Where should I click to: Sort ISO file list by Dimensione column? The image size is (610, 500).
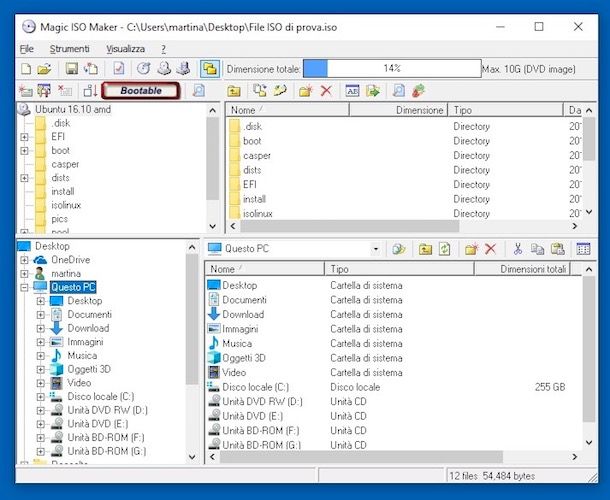pyautogui.click(x=398, y=110)
